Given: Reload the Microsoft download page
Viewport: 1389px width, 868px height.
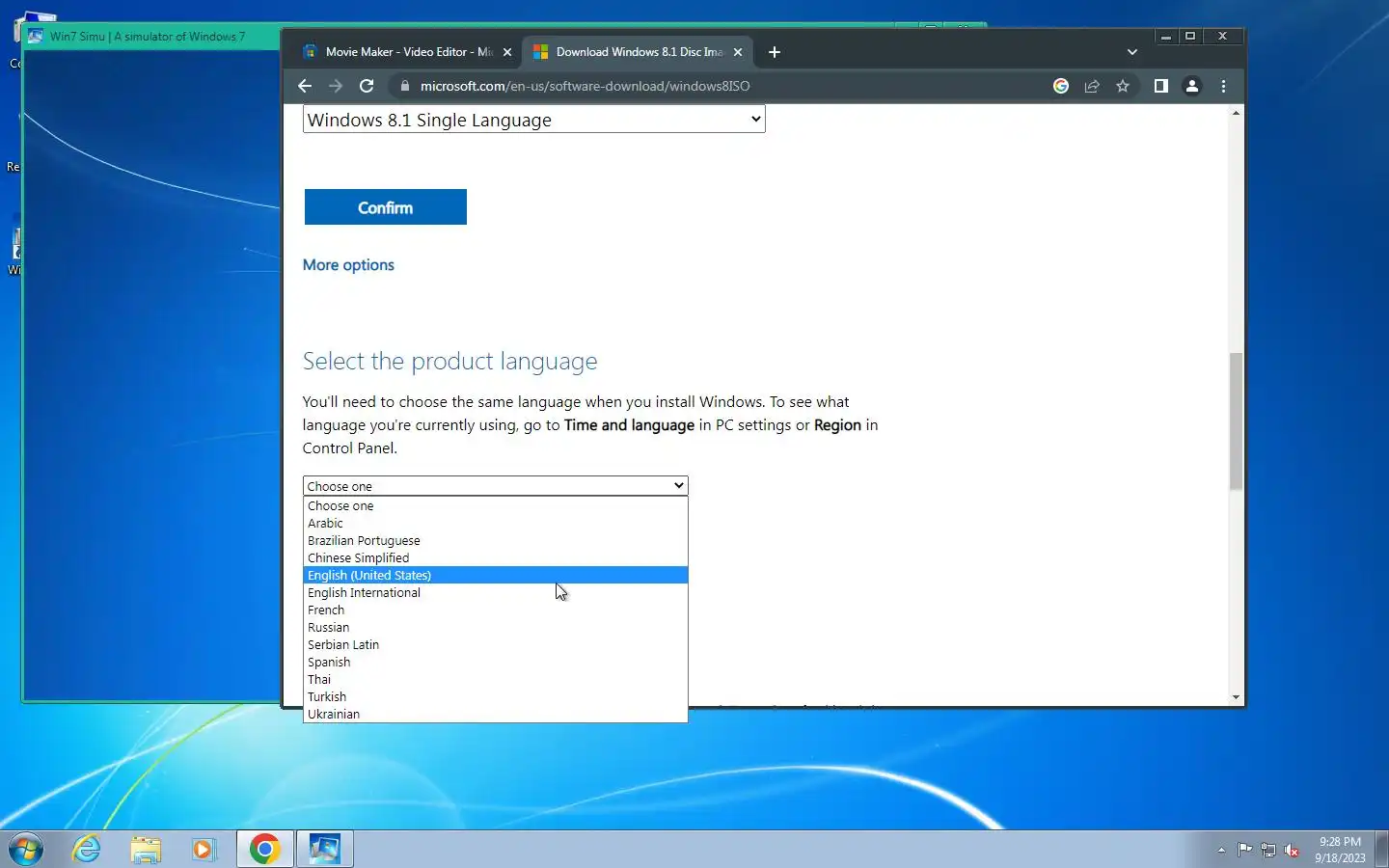Looking at the screenshot, I should 367,86.
